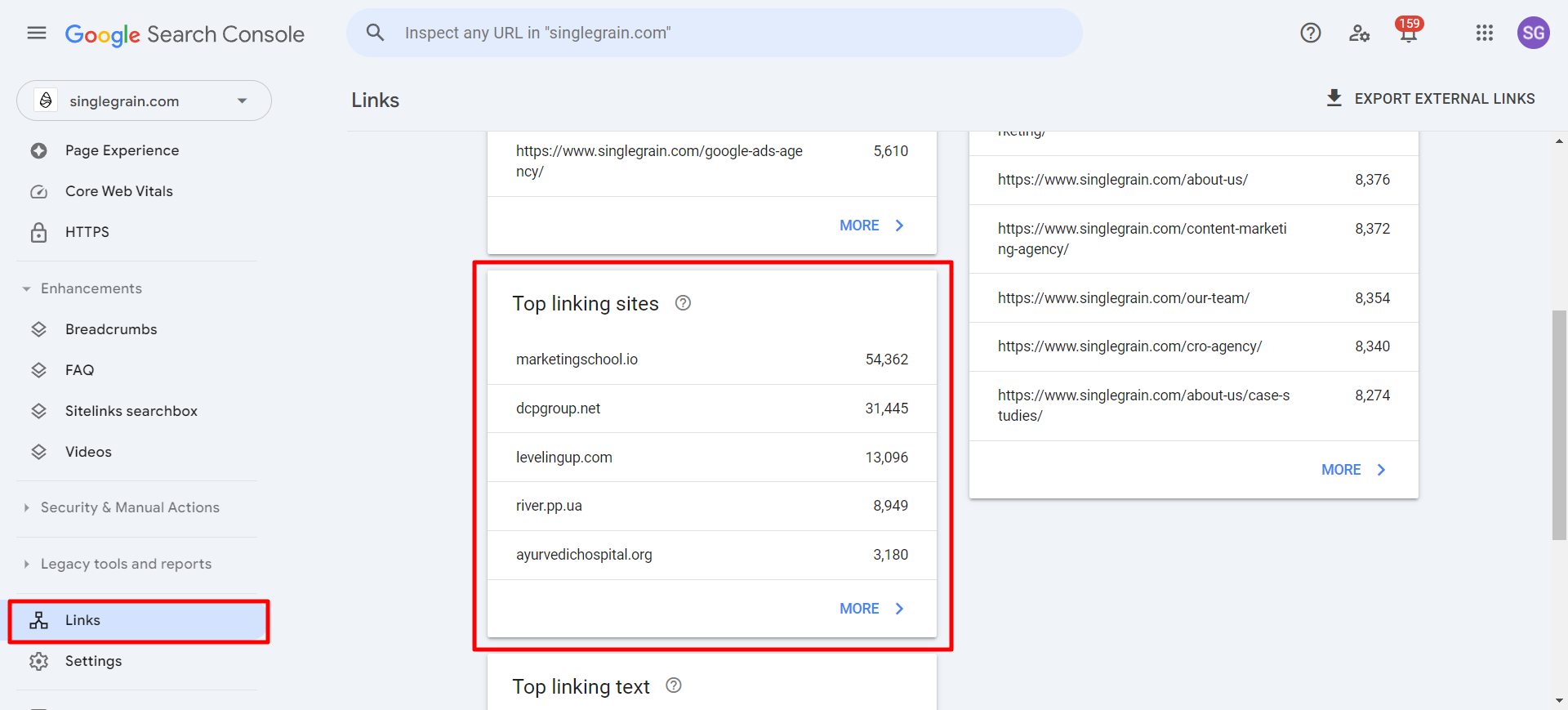The height and width of the screenshot is (710, 1568).
Task: Open notifications bell with 159 badge
Action: [1409, 31]
